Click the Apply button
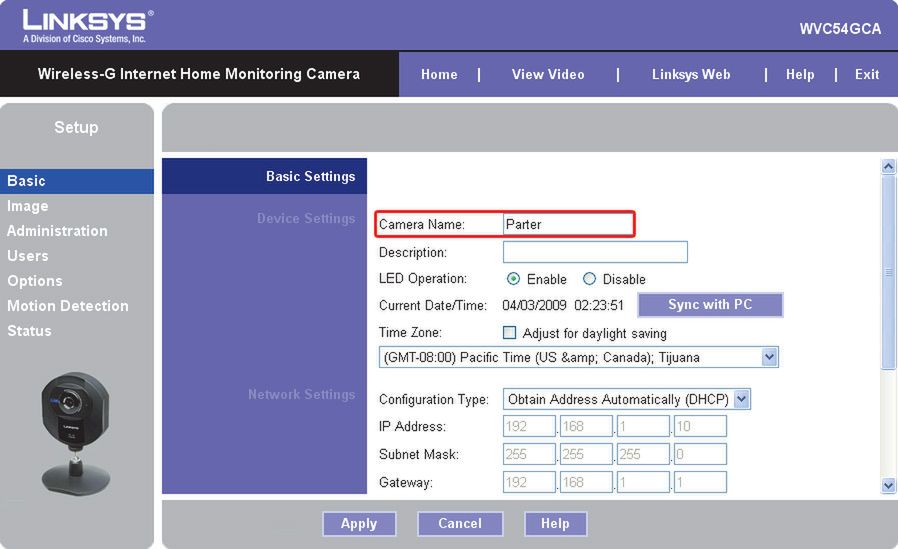 coord(359,523)
